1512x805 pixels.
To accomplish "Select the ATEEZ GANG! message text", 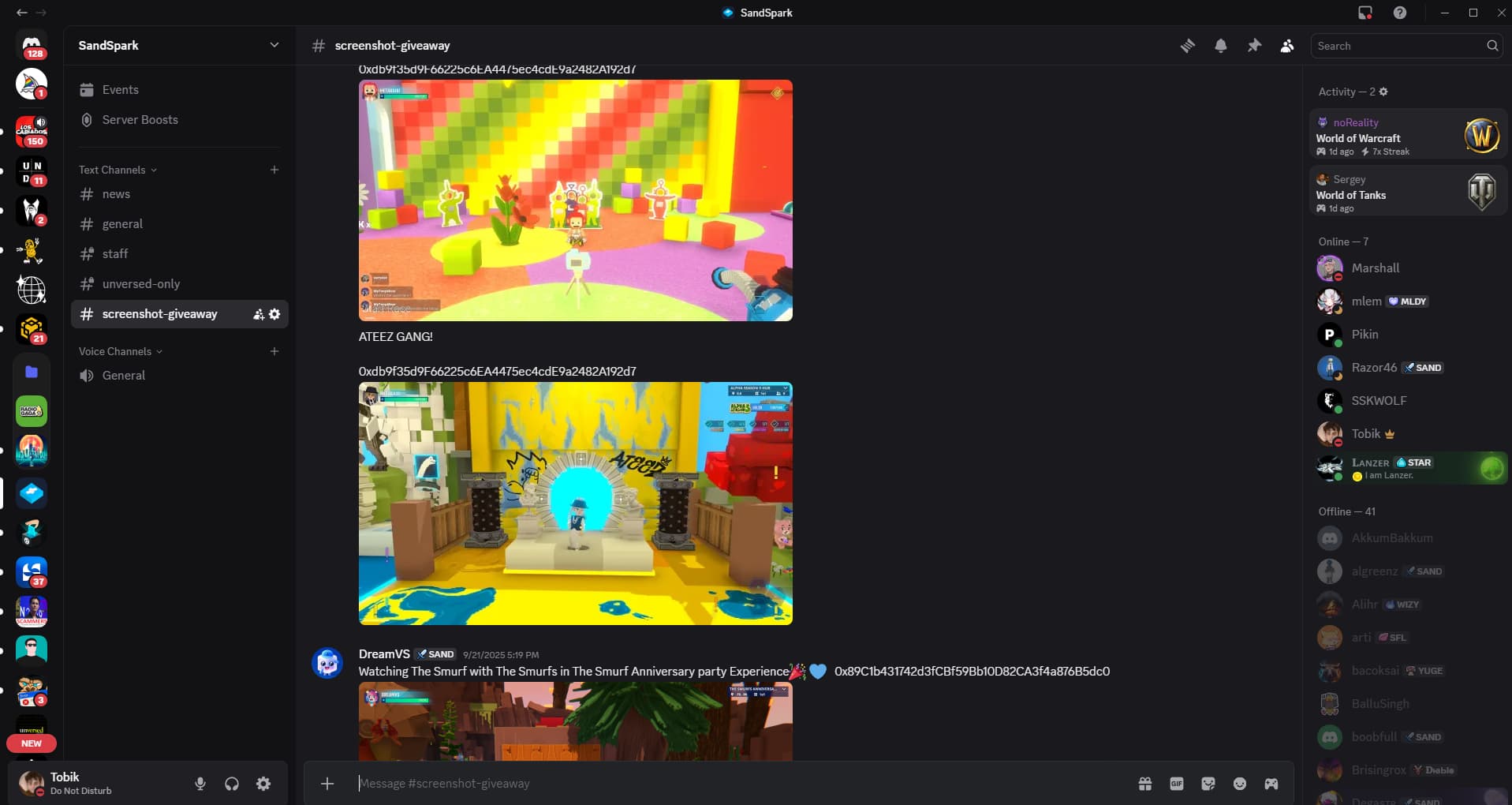I will click(x=396, y=337).
